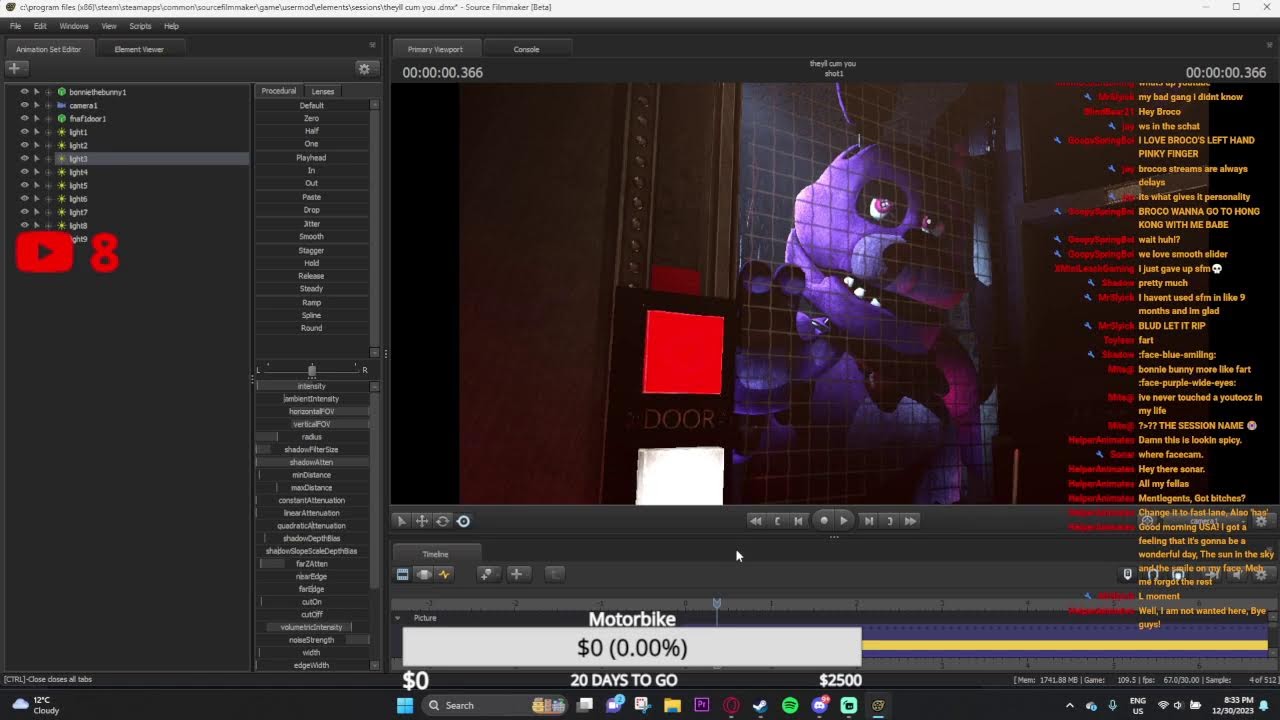This screenshot has width=1280, height=720.
Task: Open the timeline settings gear at far right
Action: (x=1261, y=574)
